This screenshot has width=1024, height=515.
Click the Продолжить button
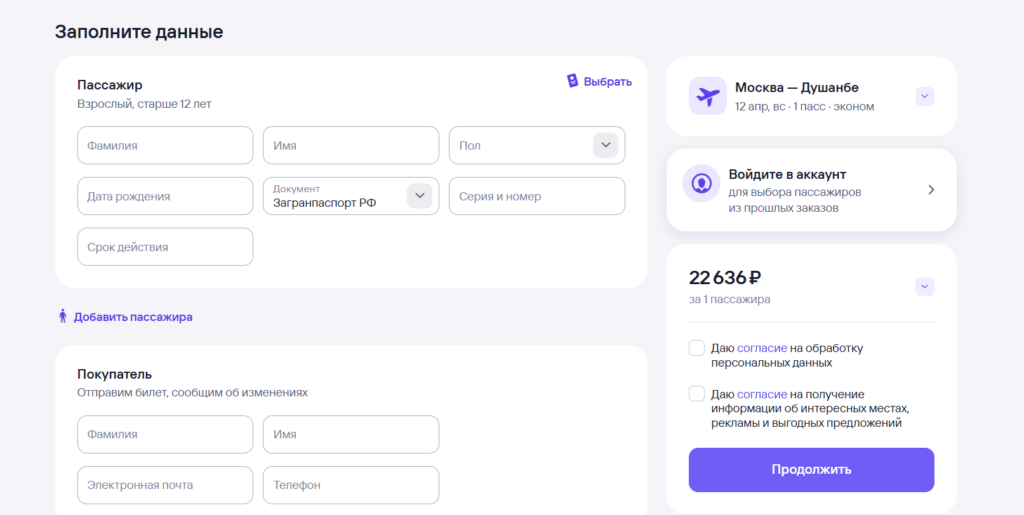[x=811, y=469]
